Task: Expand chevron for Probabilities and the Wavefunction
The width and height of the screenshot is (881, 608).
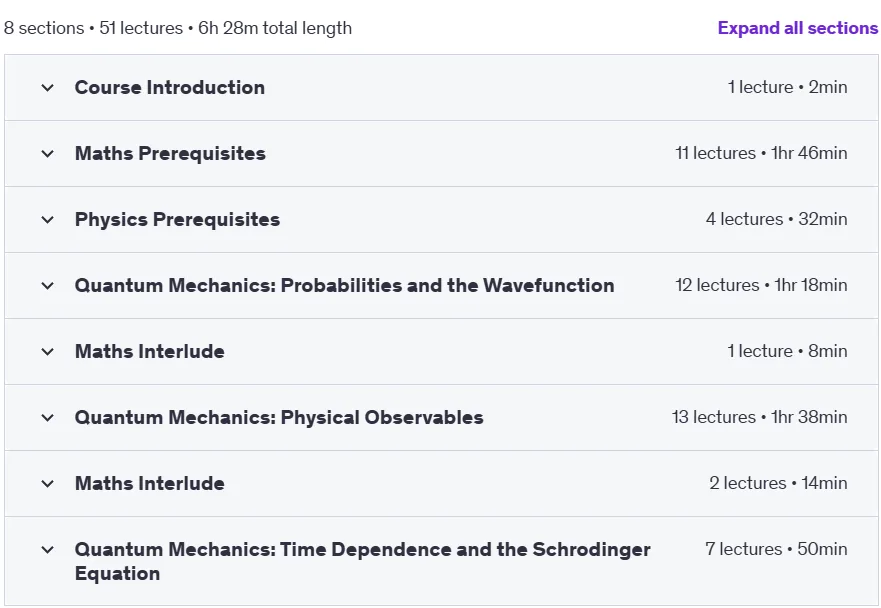Action: (48, 285)
